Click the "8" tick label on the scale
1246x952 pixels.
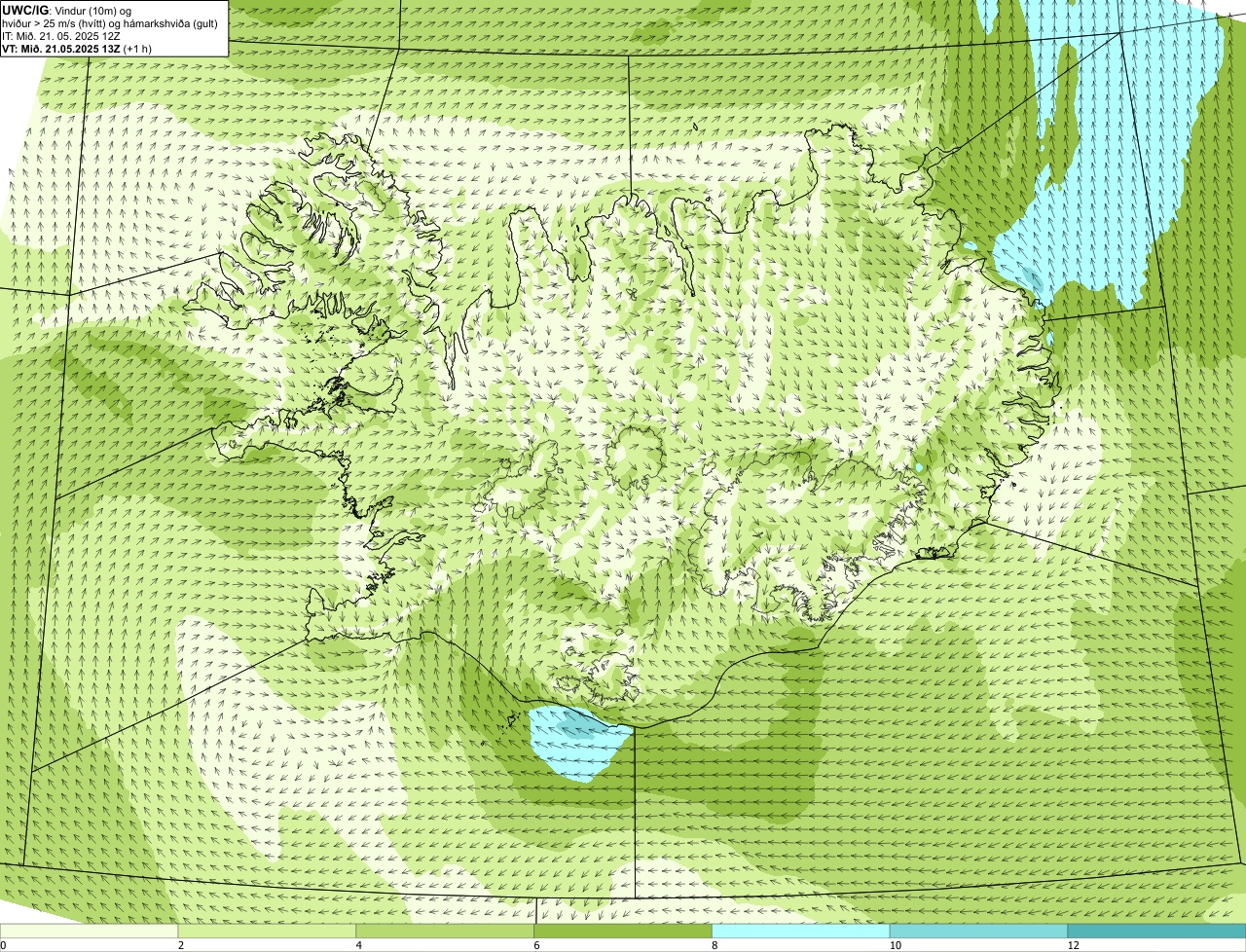[715, 945]
